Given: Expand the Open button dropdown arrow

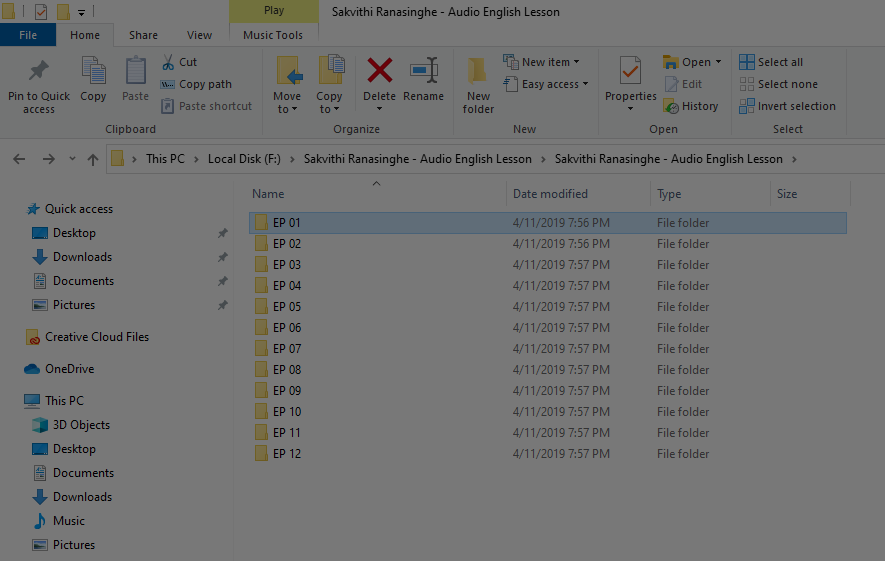Looking at the screenshot, I should [718, 62].
